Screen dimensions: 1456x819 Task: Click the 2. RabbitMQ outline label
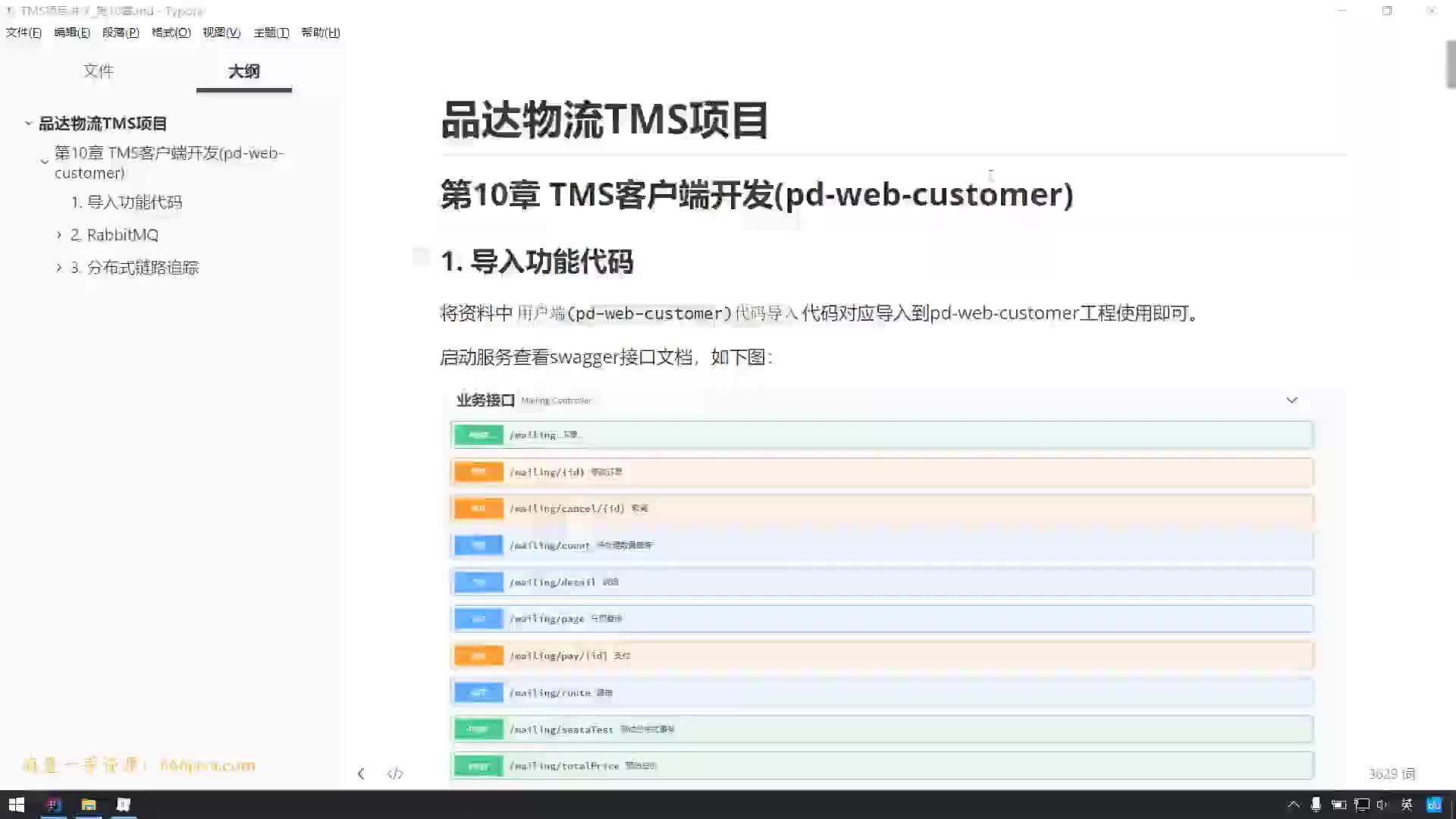(x=115, y=235)
